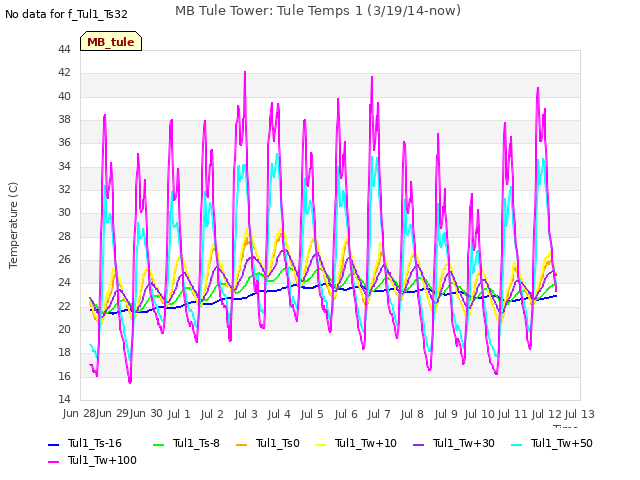Click the 30 y-axis tick label

tap(64, 213)
